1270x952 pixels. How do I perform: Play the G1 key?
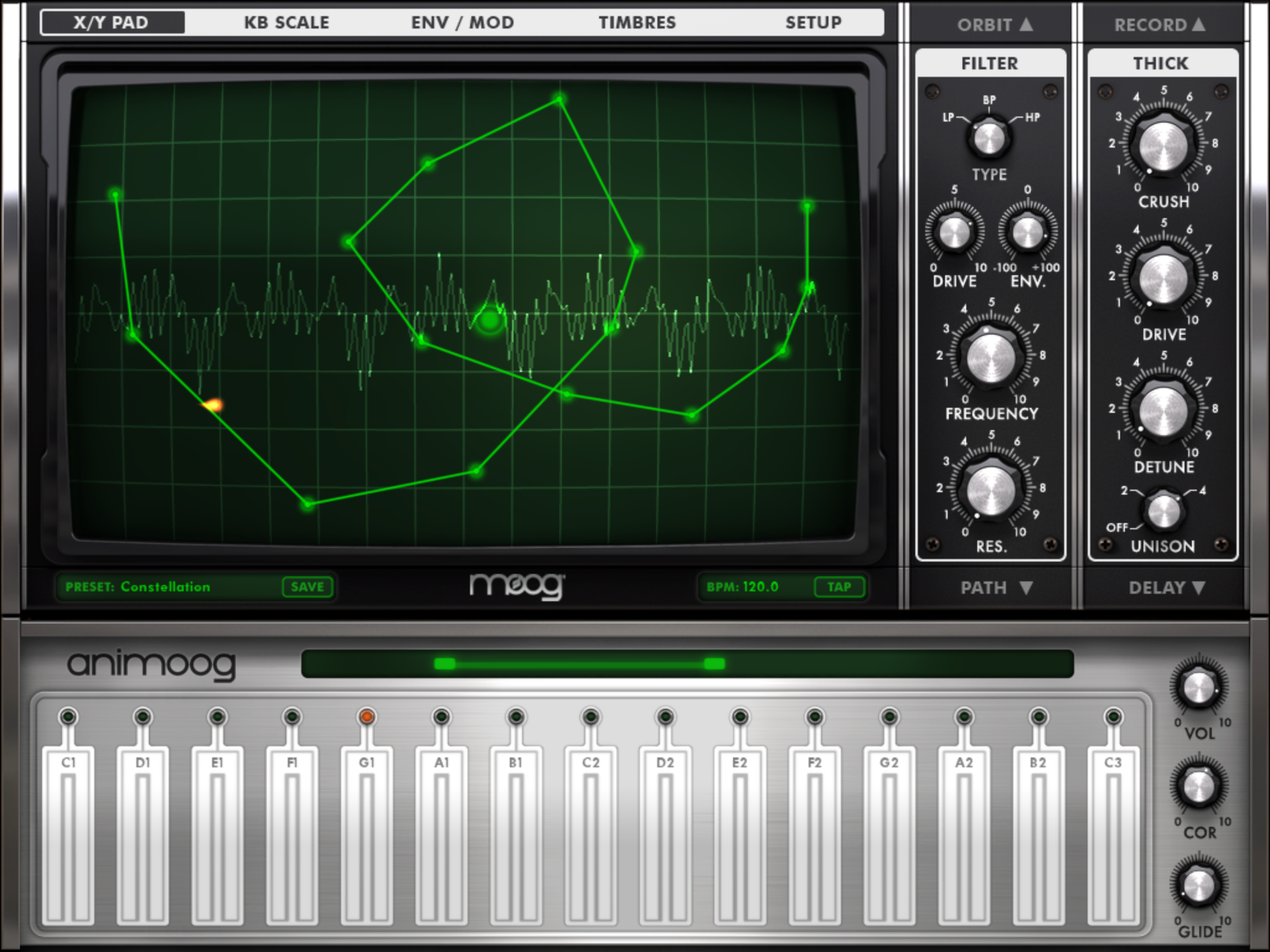[x=366, y=835]
